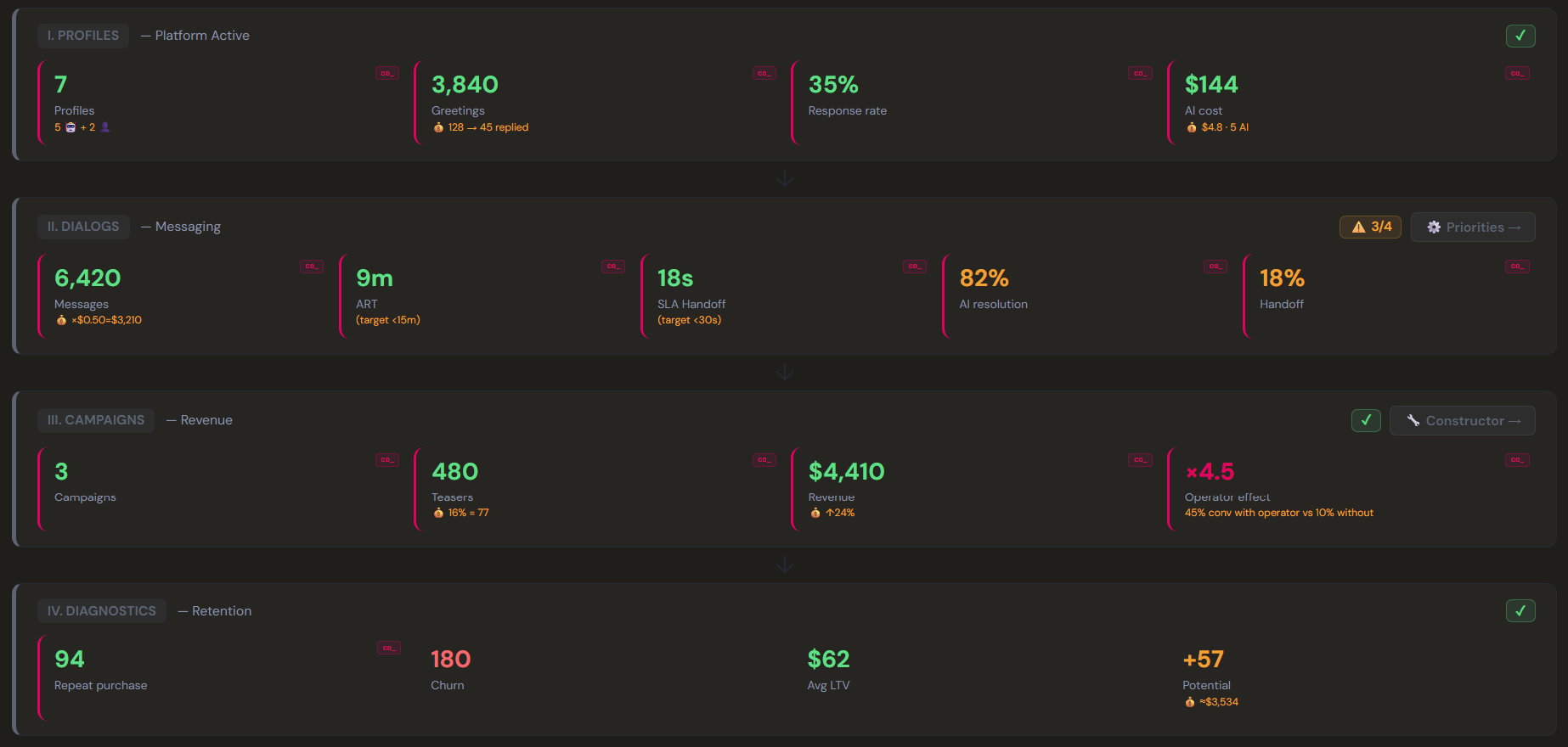Screen dimensions: 1568x747
Task: Toggle the Profiles section green checkmark
Action: click(1520, 36)
